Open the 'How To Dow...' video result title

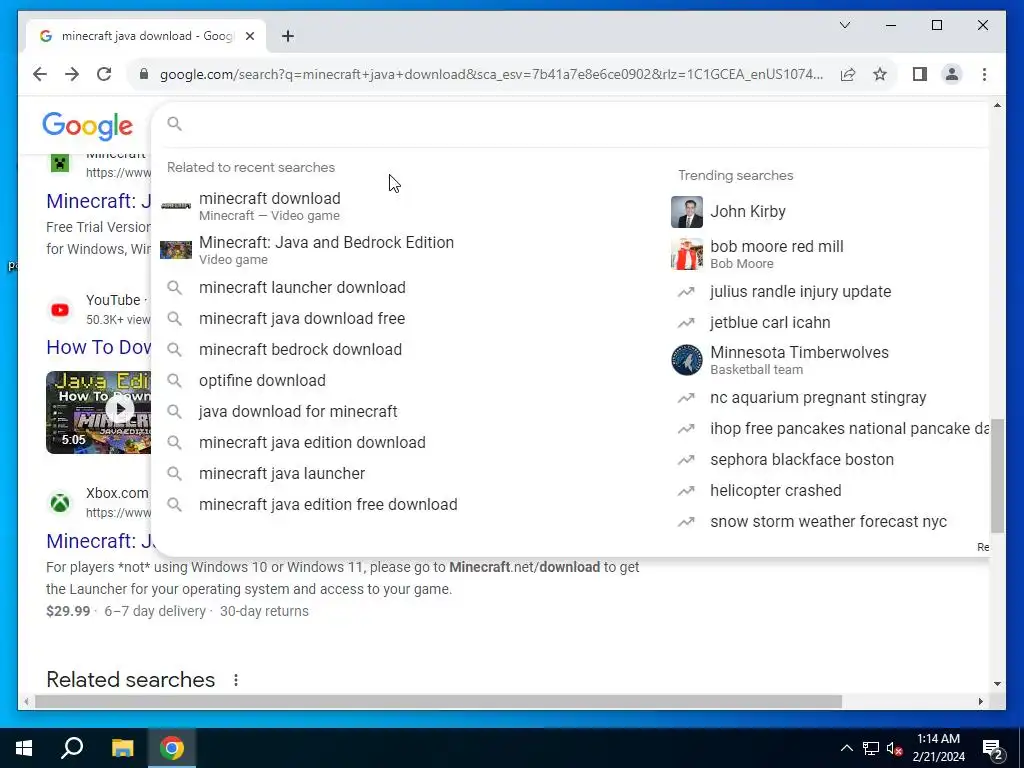click(x=99, y=347)
